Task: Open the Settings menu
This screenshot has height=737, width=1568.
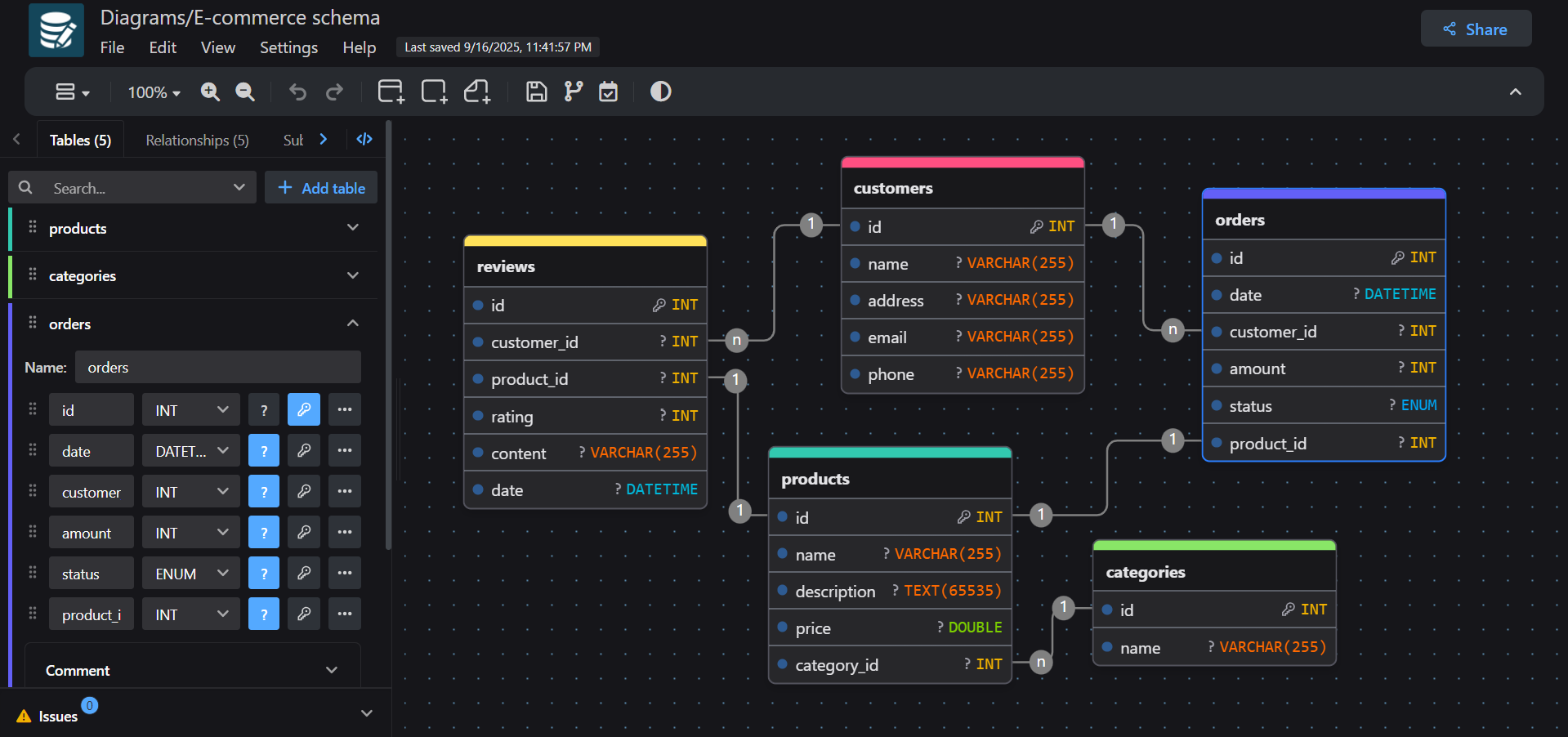Action: click(288, 47)
